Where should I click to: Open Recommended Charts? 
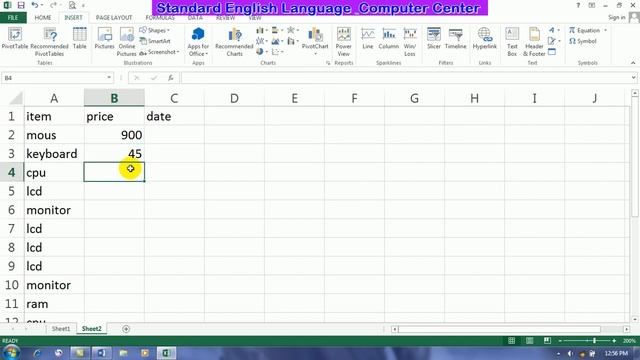tap(234, 42)
